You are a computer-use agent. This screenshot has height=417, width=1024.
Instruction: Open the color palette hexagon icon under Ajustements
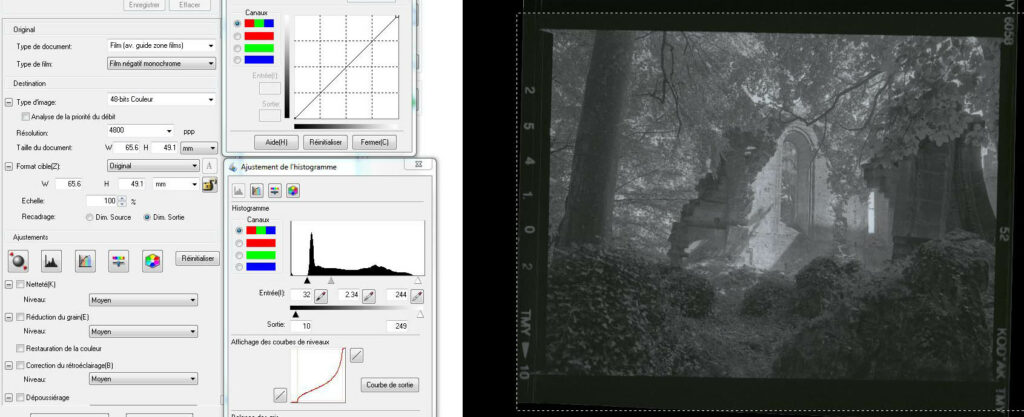[152, 261]
